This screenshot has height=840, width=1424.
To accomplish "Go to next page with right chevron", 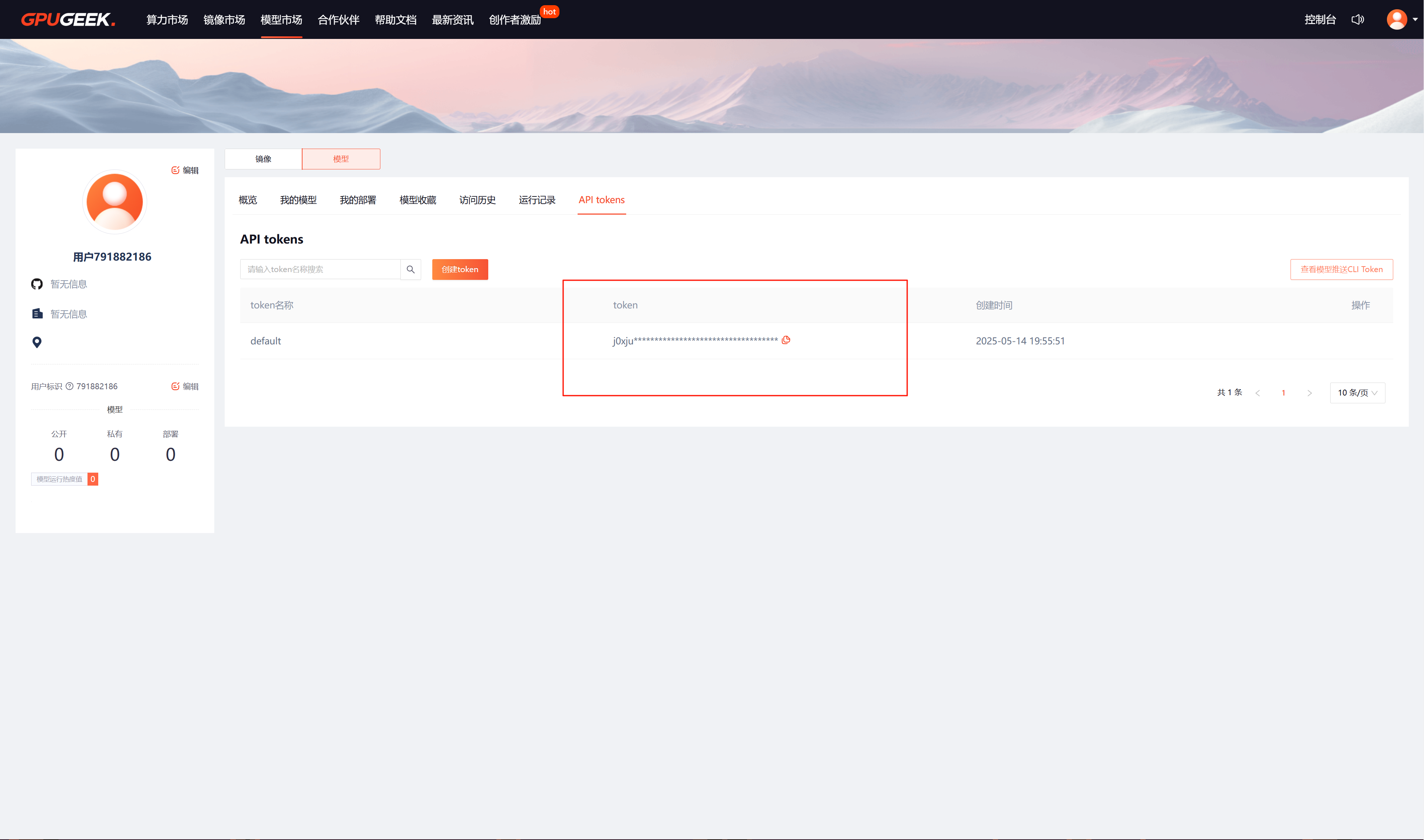I will (x=1309, y=393).
